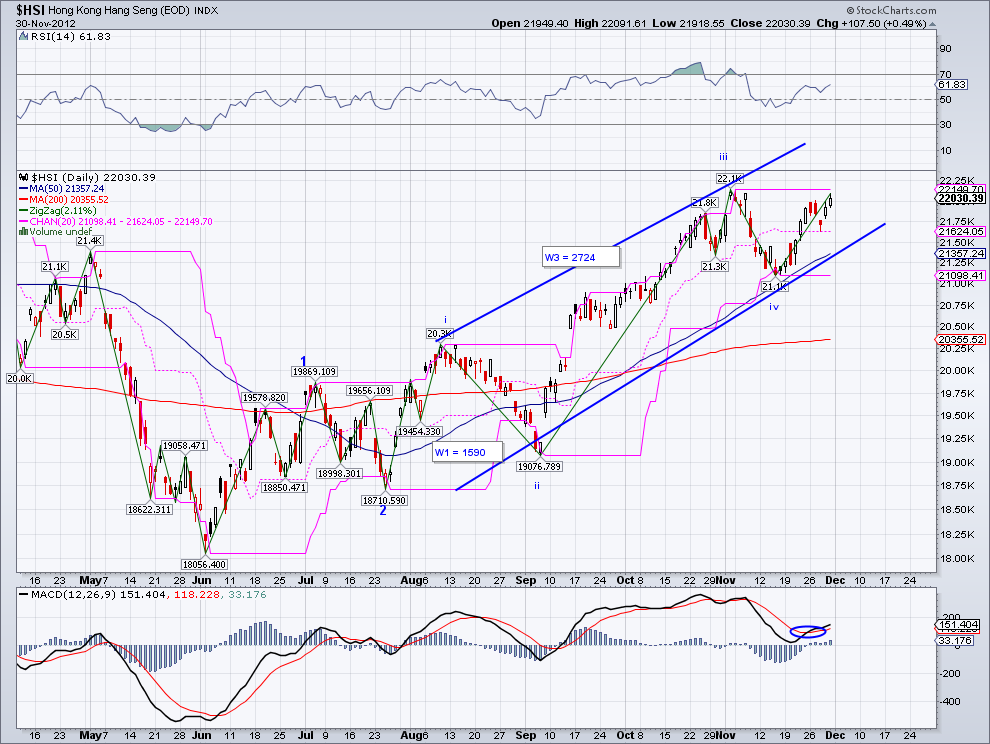Click the 21.4K peak label in May
990x744 pixels.
point(90,241)
